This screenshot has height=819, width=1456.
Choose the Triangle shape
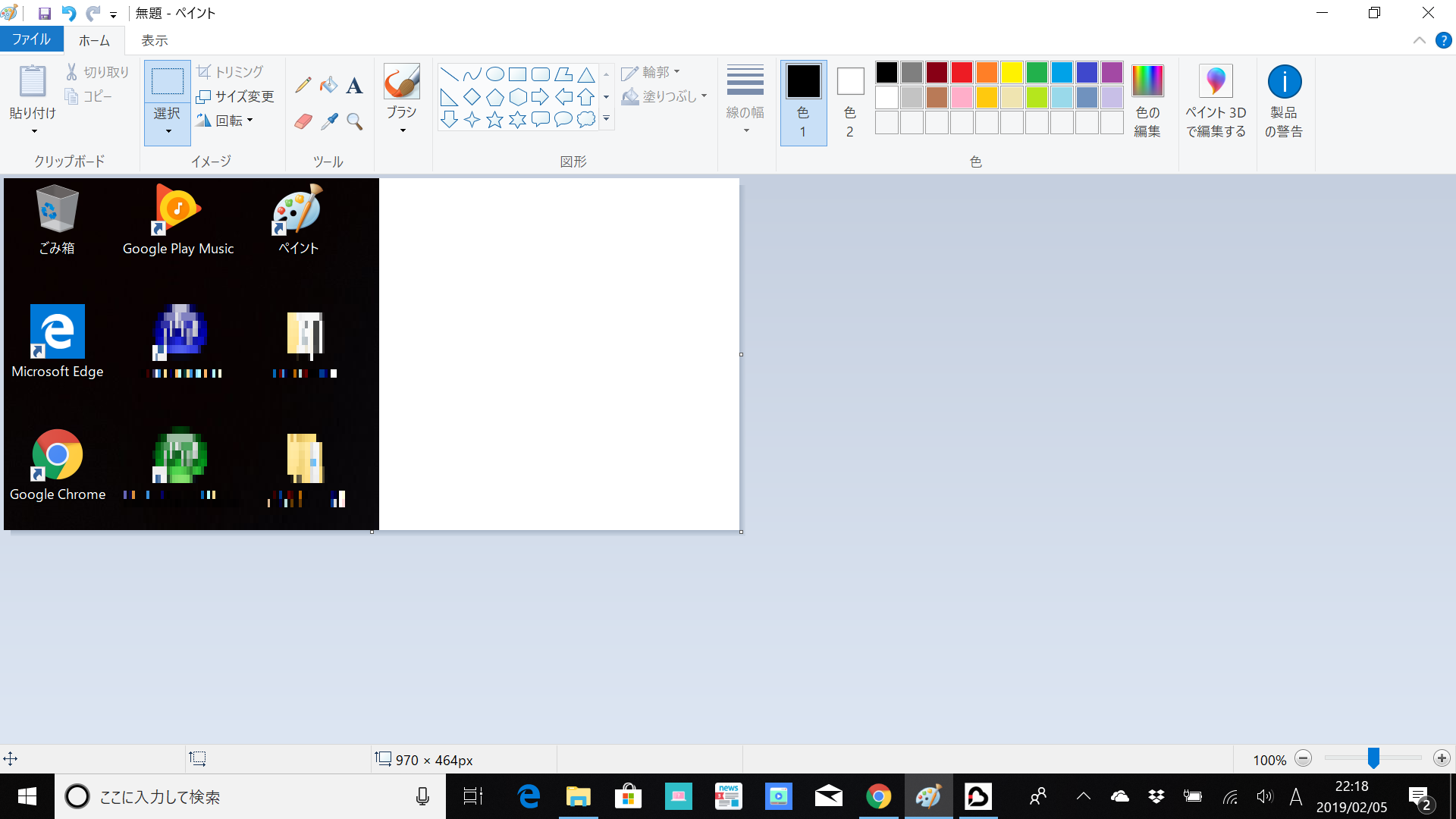pos(585,74)
